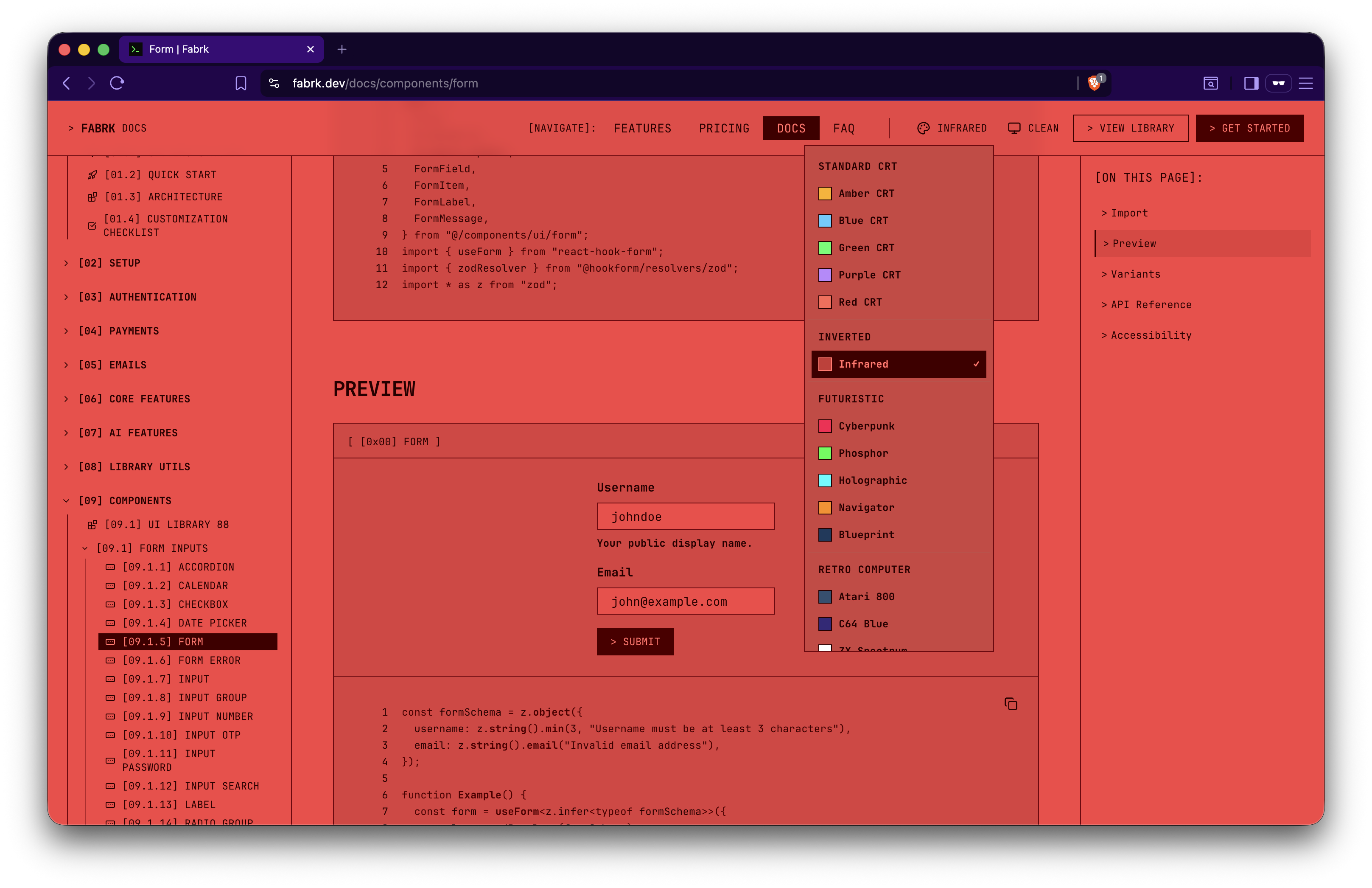
Task: Enable the Atari 800 retro theme
Action: pyautogui.click(x=867, y=597)
